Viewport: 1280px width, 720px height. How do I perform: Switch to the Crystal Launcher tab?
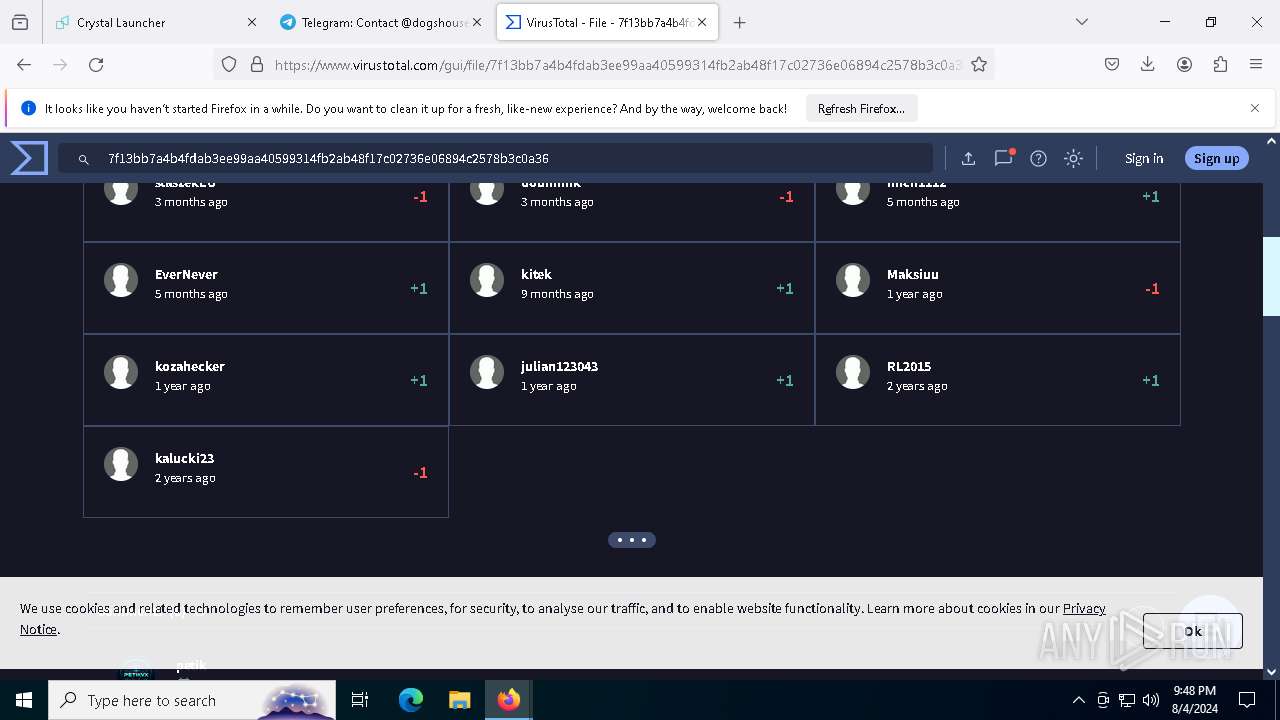coord(156,22)
